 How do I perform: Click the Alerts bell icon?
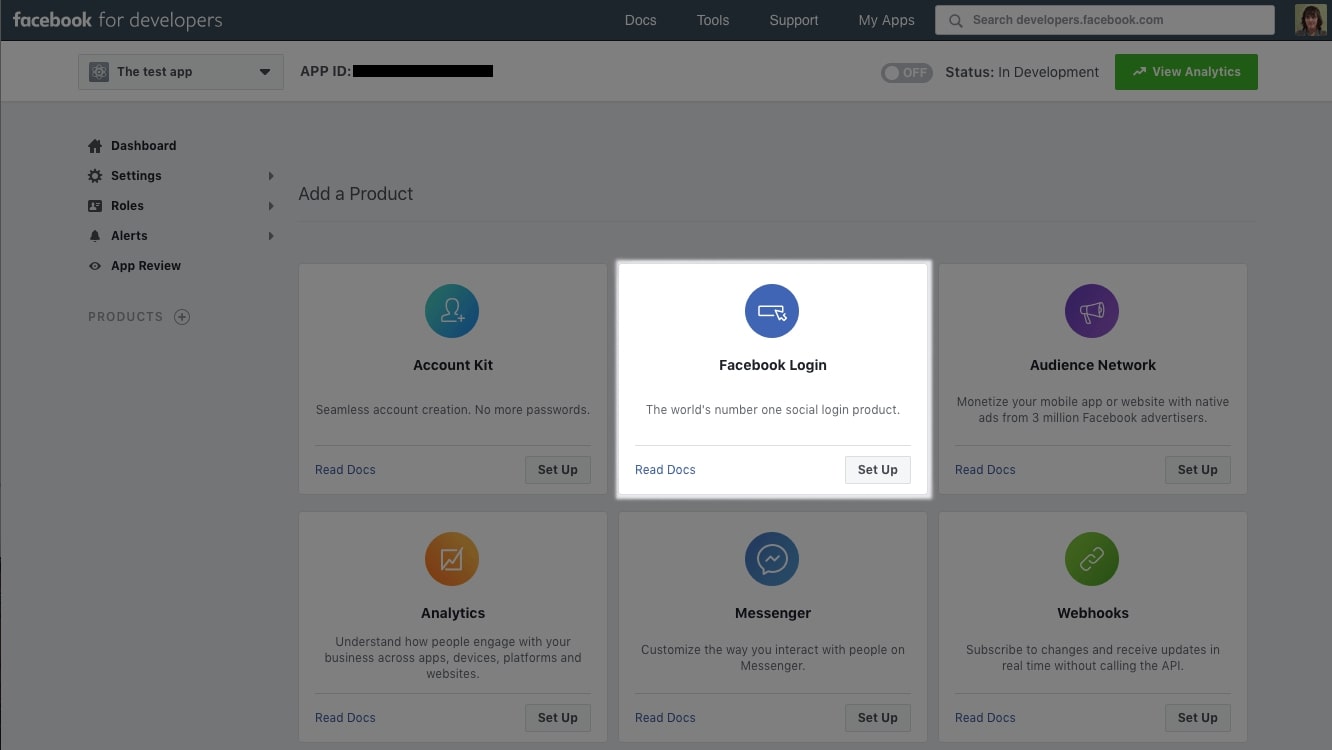[x=95, y=236]
